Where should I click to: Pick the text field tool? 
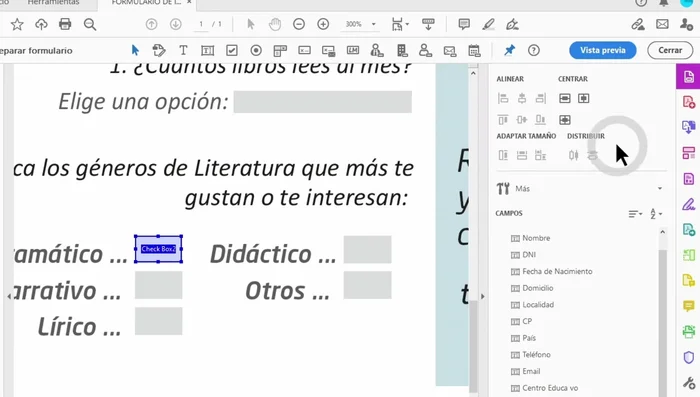click(x=208, y=50)
